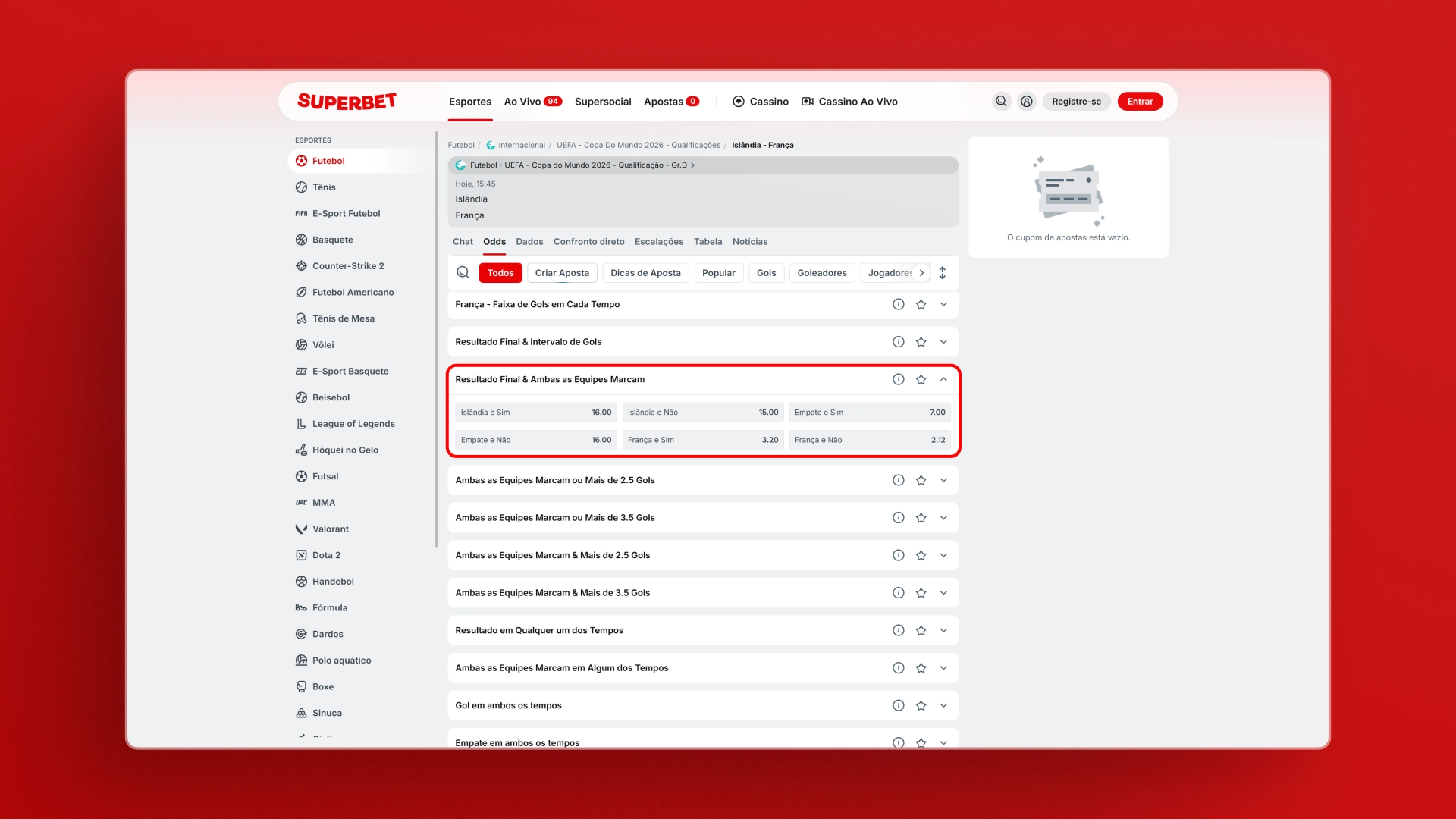The image size is (1456, 819).
Task: Click the search magnifier icon in header
Action: pos(1001,102)
